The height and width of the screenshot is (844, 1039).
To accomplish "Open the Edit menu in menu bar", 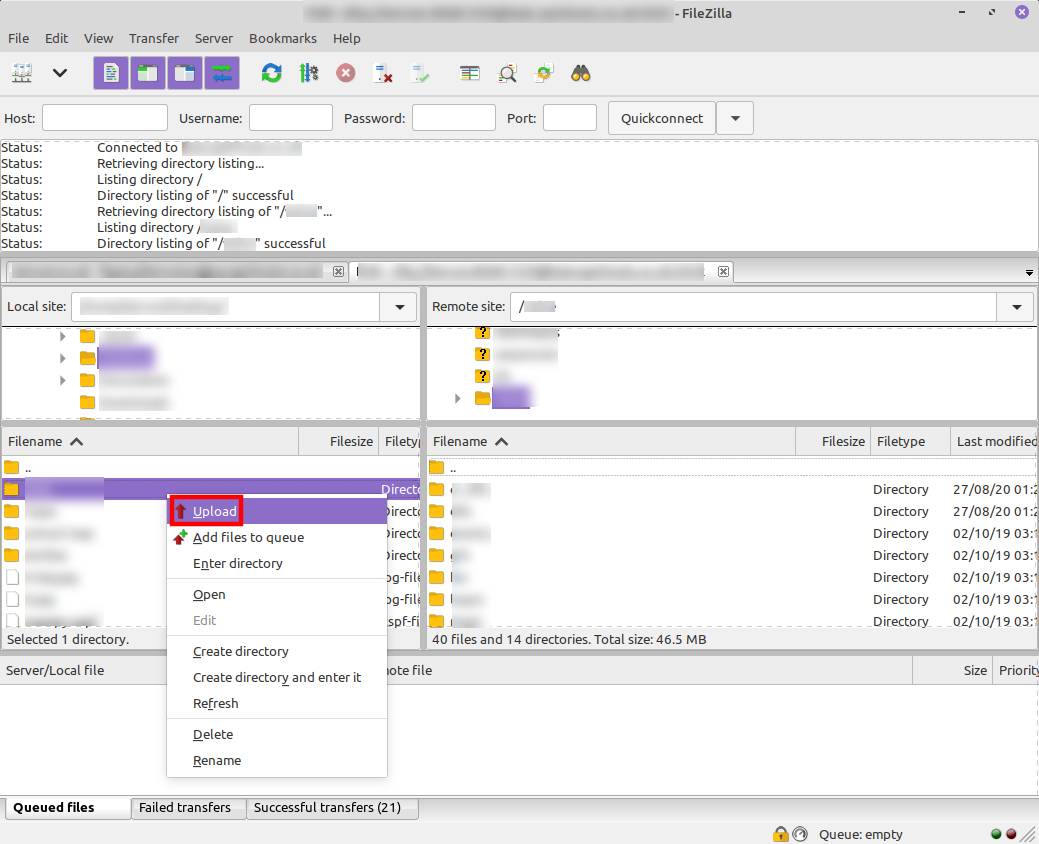I will point(56,38).
